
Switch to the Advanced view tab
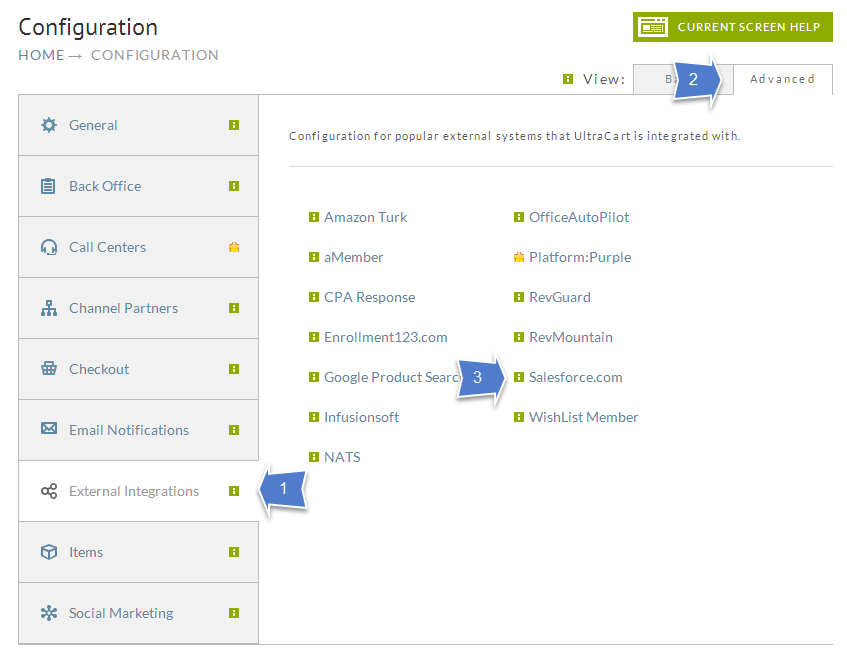click(x=782, y=79)
